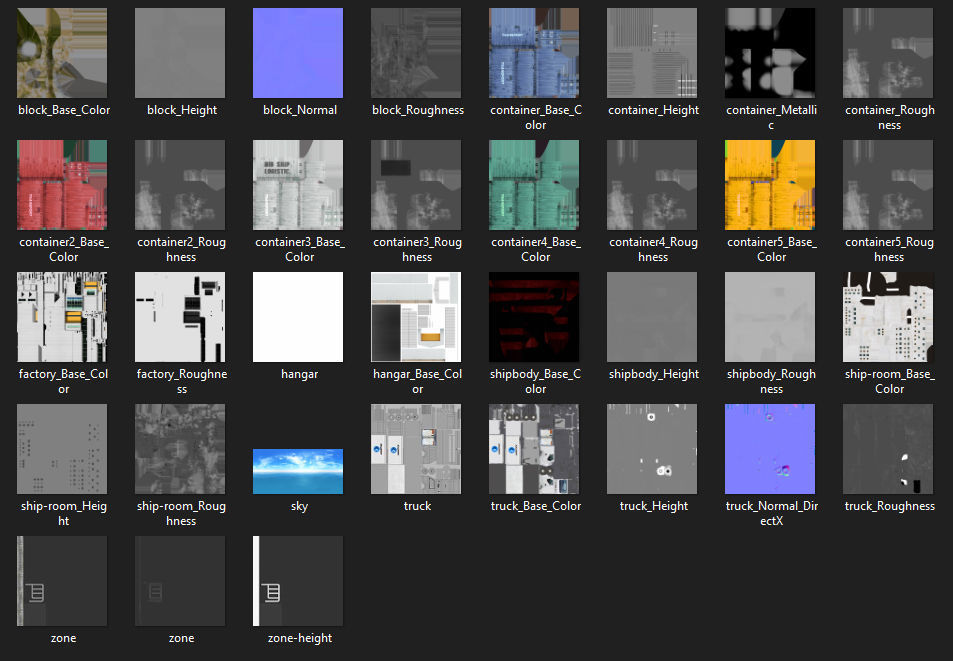
Task: Click the factory_Roughness file name label
Action: click(x=182, y=382)
